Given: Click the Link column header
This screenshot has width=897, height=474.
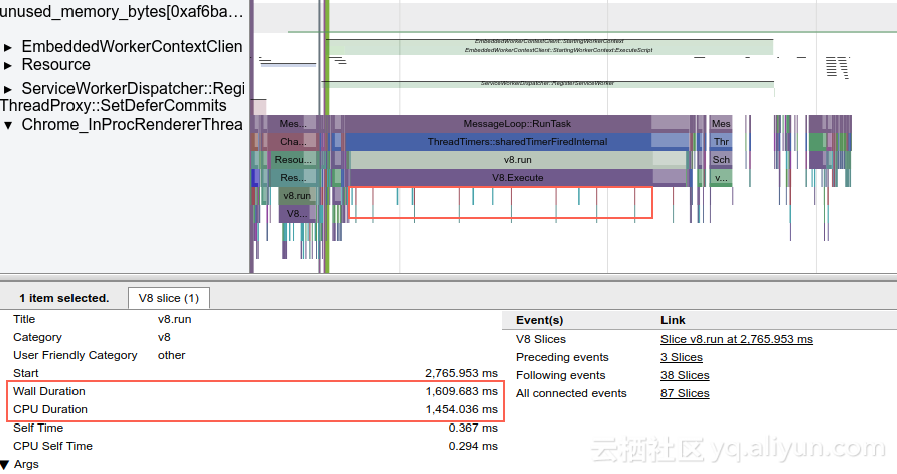Looking at the screenshot, I should tap(673, 320).
